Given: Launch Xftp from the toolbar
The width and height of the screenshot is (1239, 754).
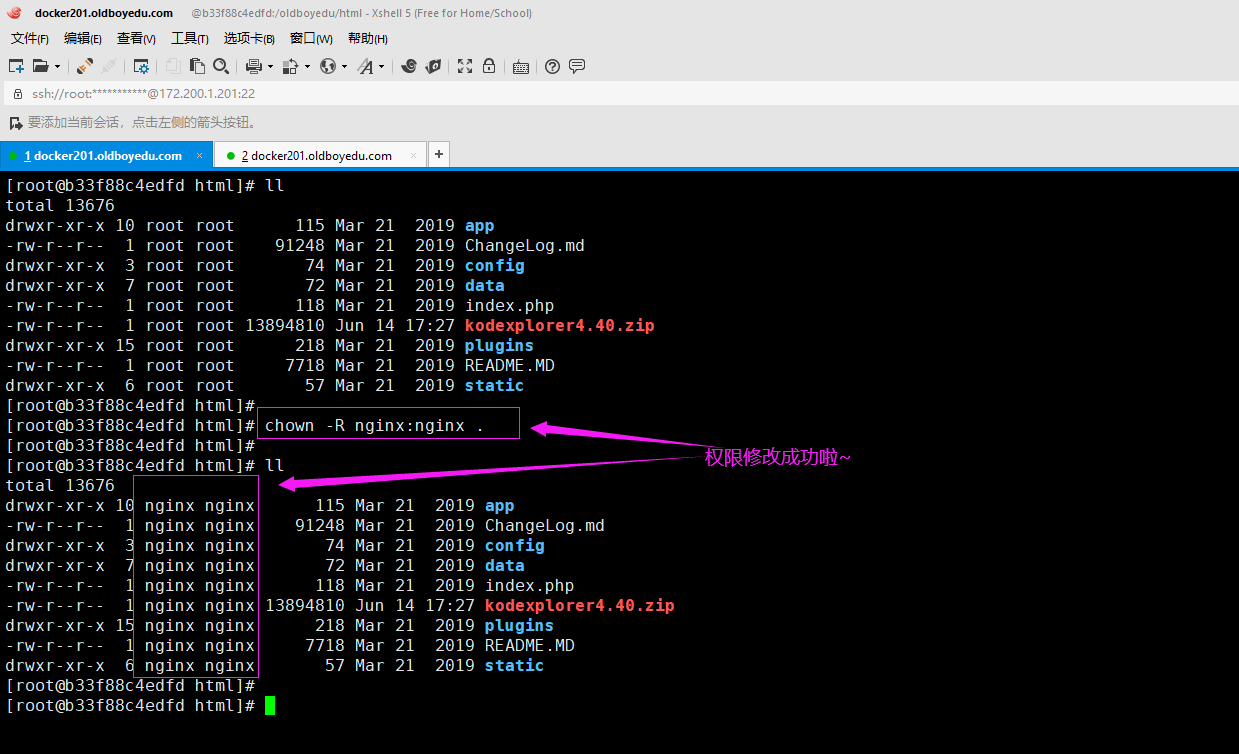Looking at the screenshot, I should pyautogui.click(x=433, y=66).
